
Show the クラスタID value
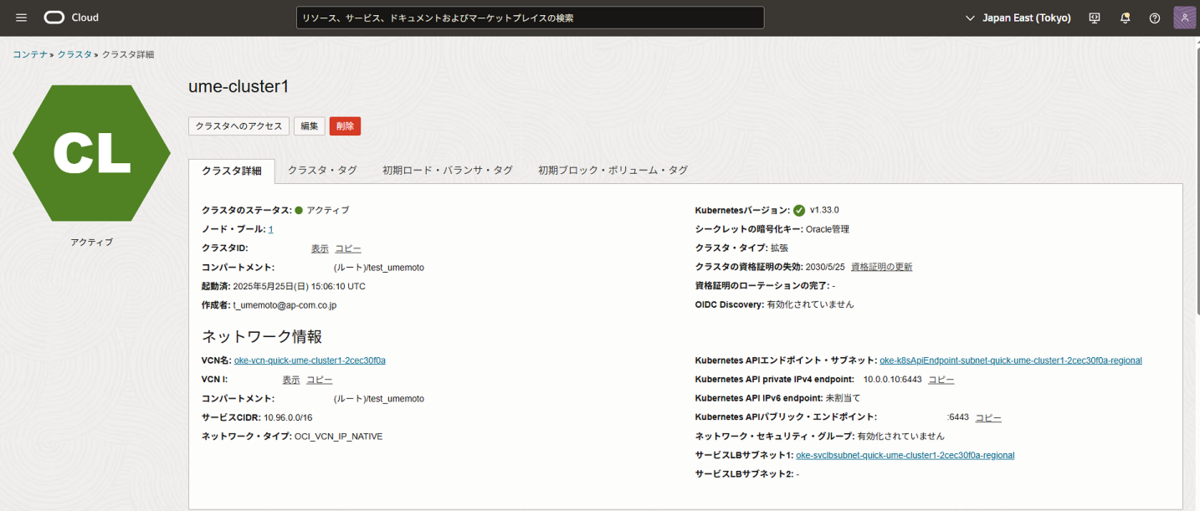[320, 248]
